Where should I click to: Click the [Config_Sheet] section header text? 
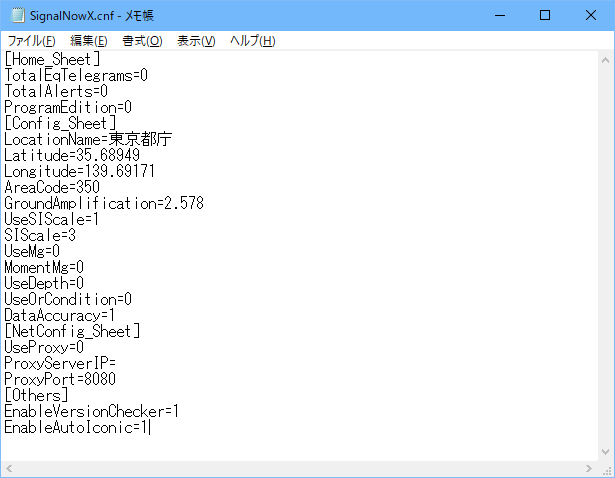point(60,123)
